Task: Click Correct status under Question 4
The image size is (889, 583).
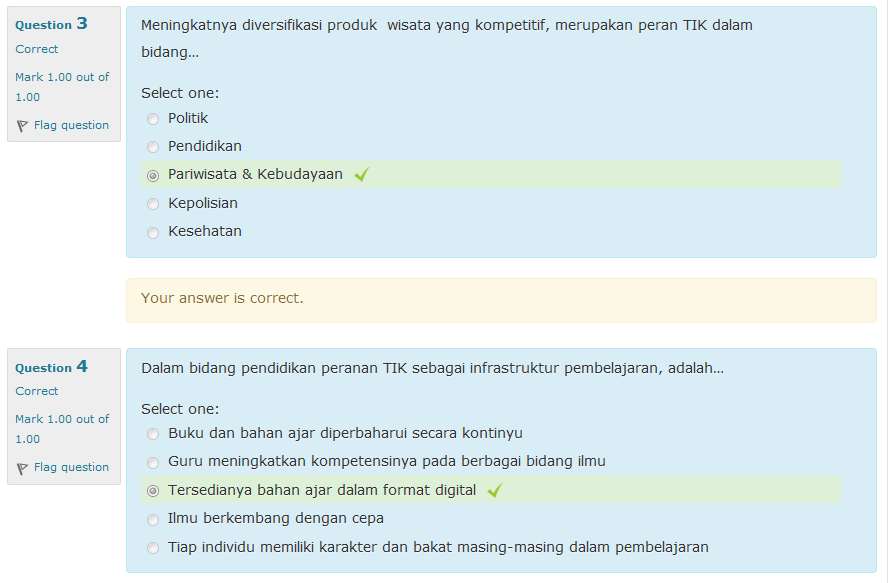Action: coord(37,391)
